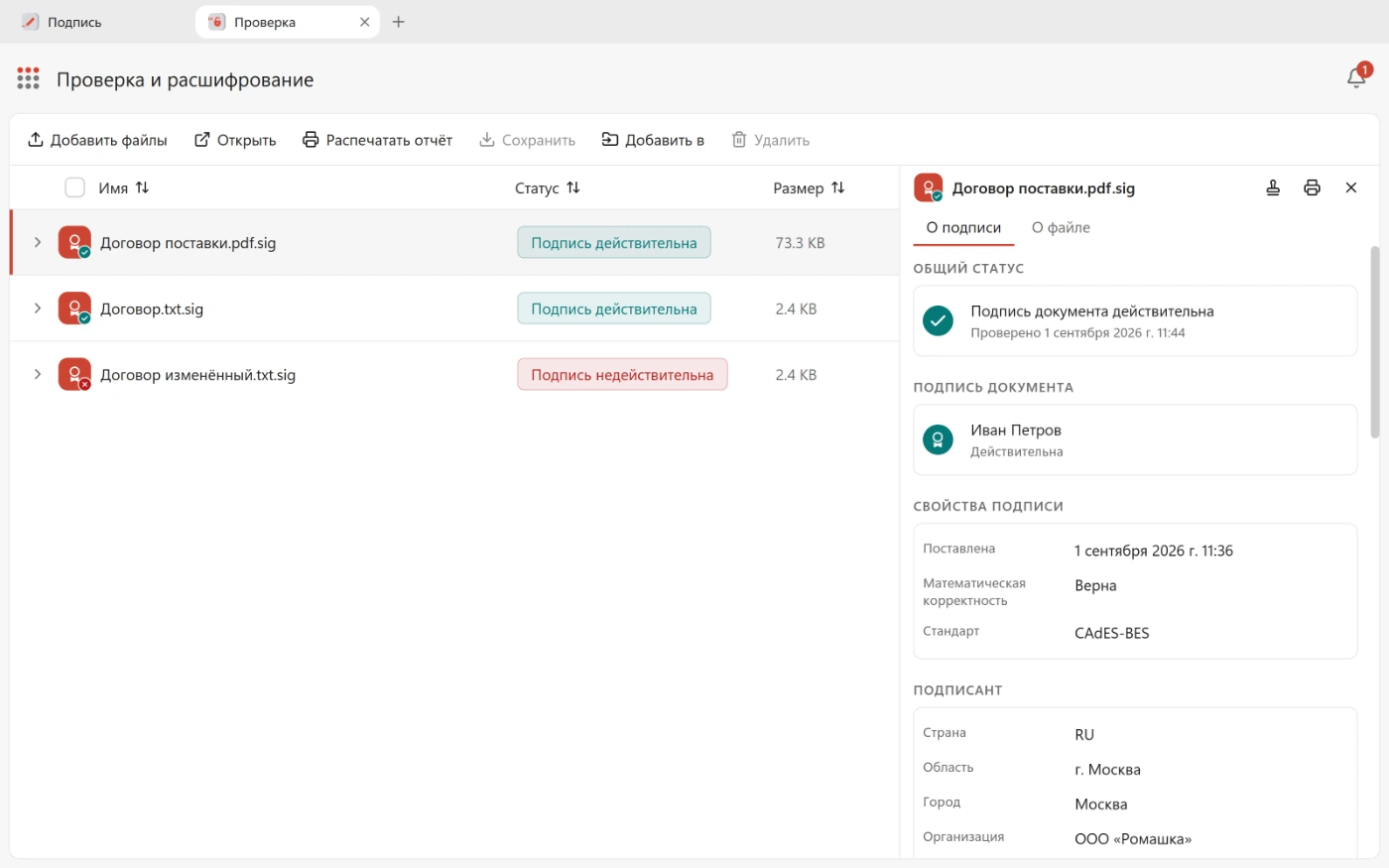Click the Удалить toolbar button
This screenshot has height=868, width=1389.
[x=771, y=140]
